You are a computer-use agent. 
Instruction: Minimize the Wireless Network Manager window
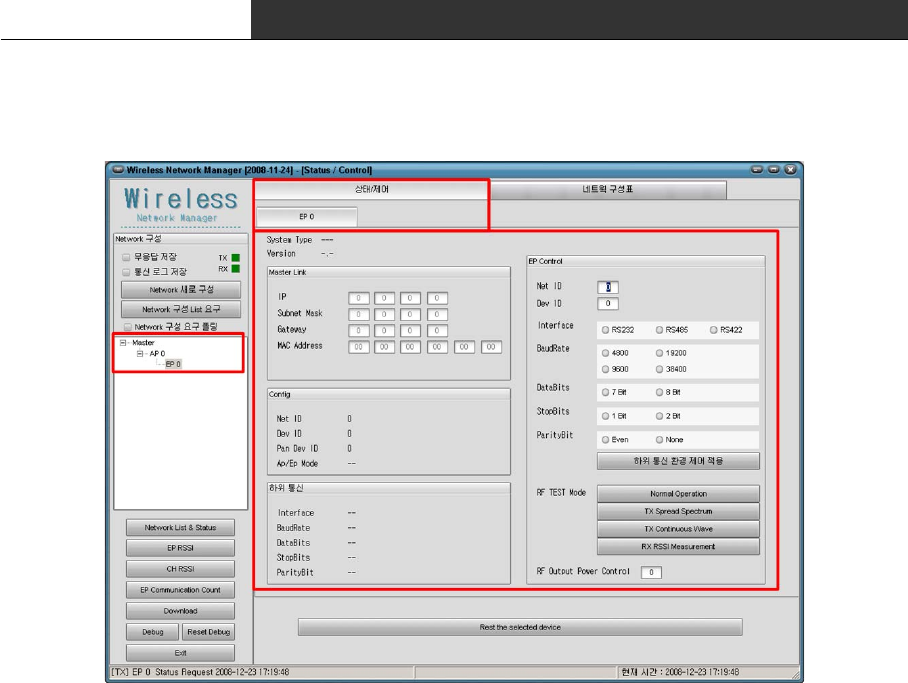pyautogui.click(x=756, y=170)
